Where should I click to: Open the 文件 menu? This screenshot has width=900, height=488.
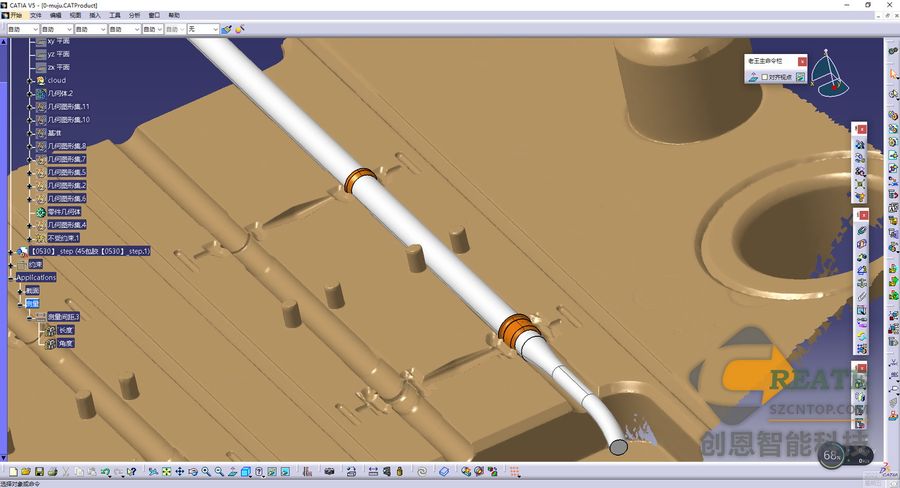36,15
